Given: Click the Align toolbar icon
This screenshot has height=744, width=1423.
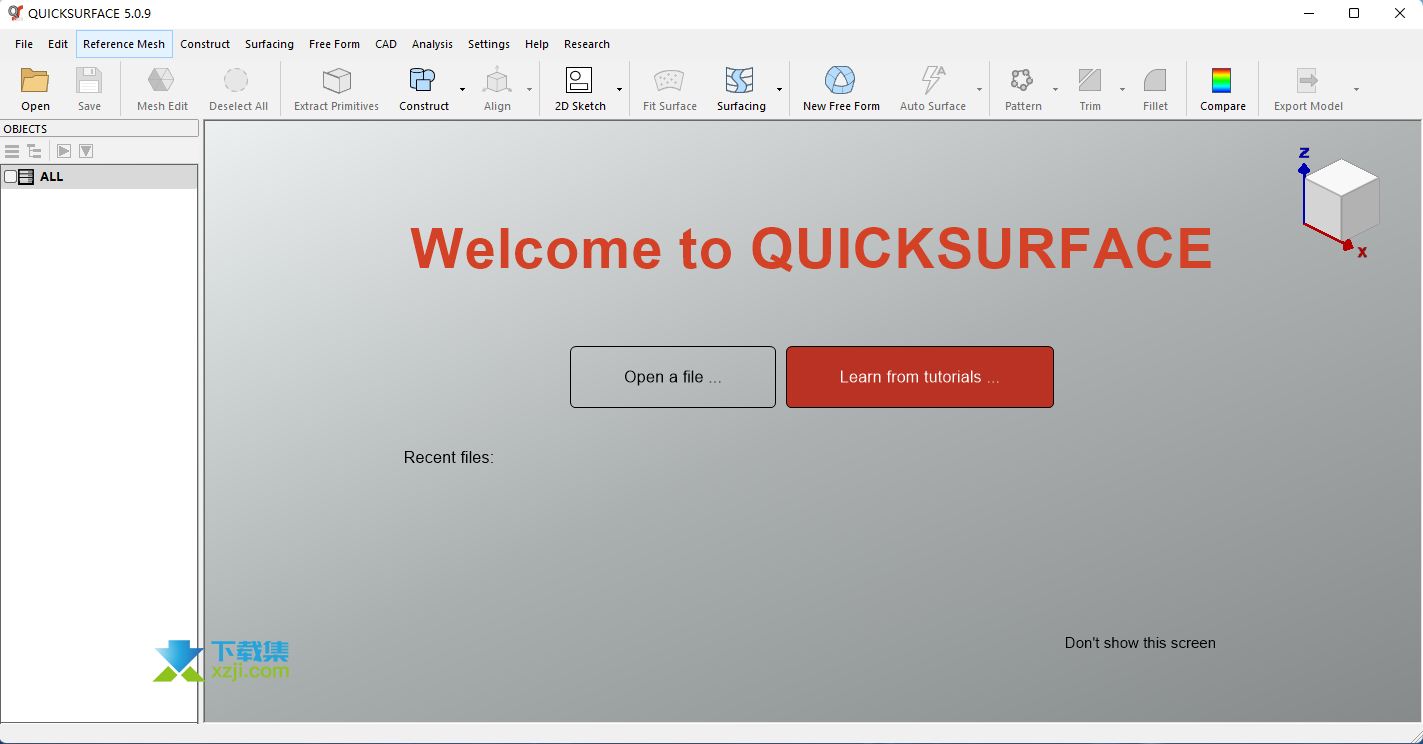Looking at the screenshot, I should 497,81.
